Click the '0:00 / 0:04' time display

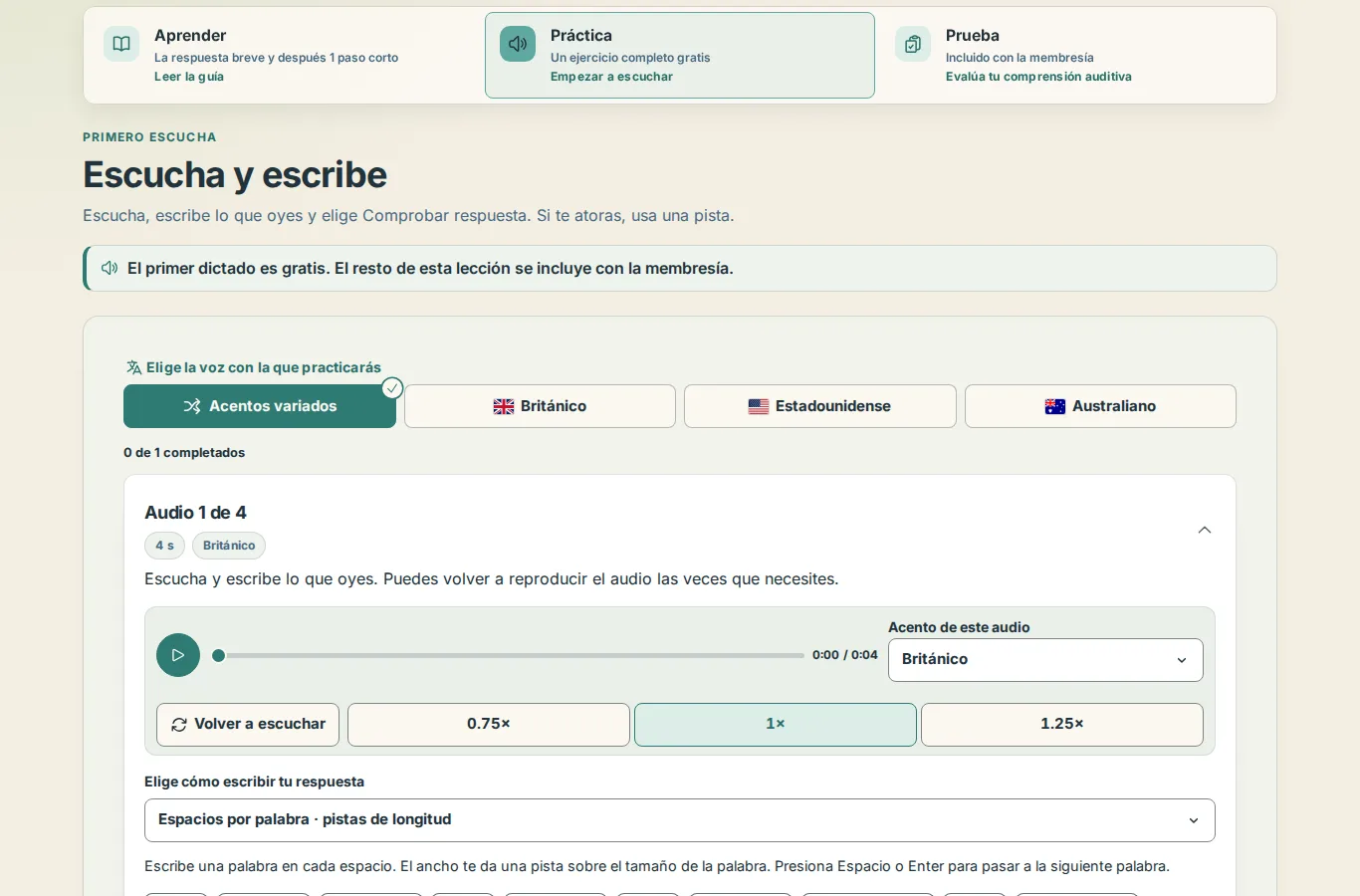click(845, 655)
